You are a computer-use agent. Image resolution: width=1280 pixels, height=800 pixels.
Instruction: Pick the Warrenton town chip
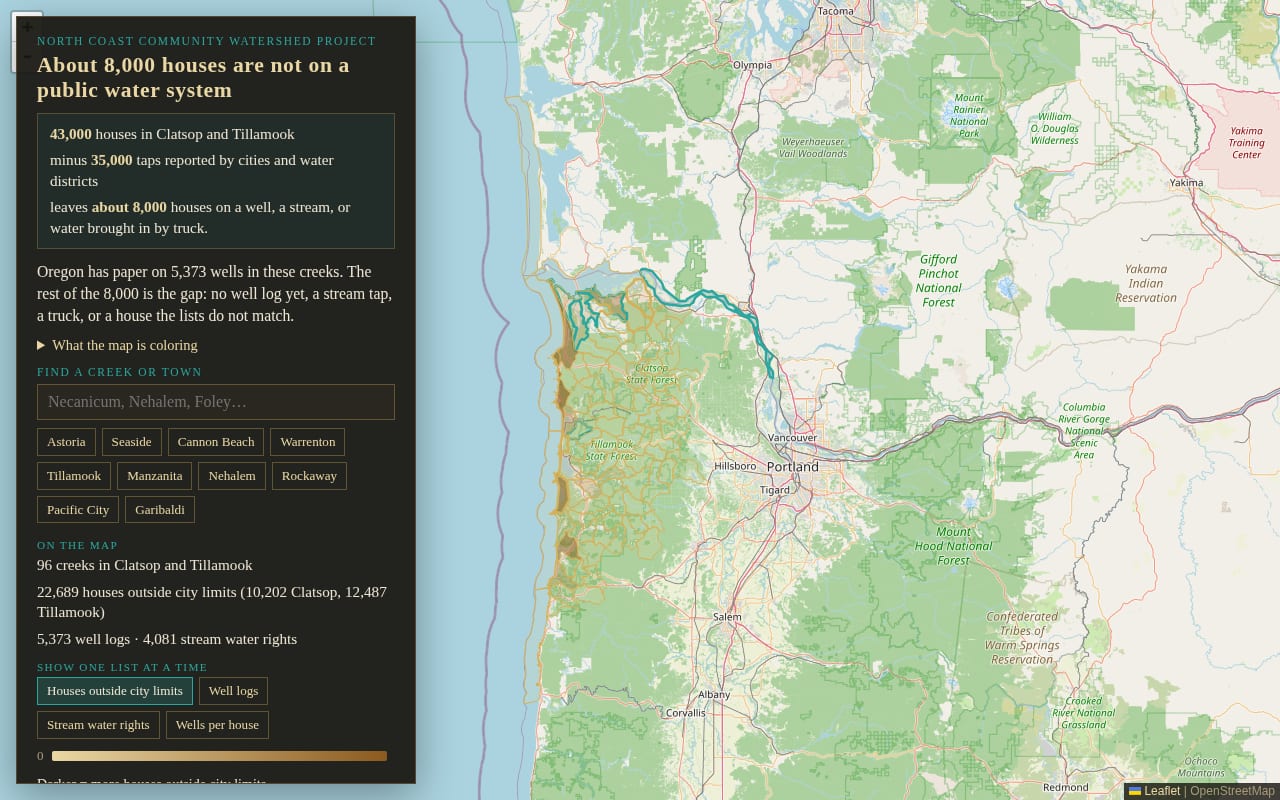tap(308, 442)
